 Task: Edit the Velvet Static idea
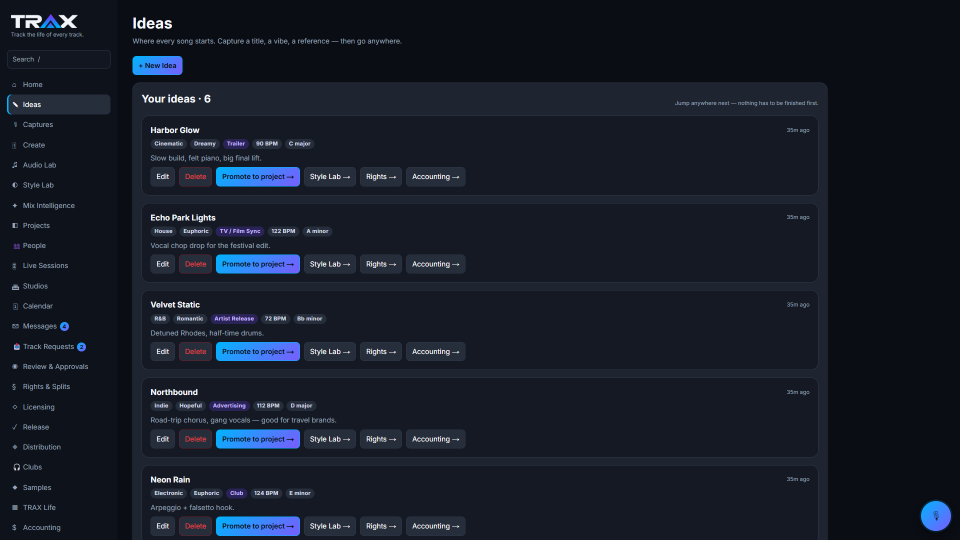point(162,351)
